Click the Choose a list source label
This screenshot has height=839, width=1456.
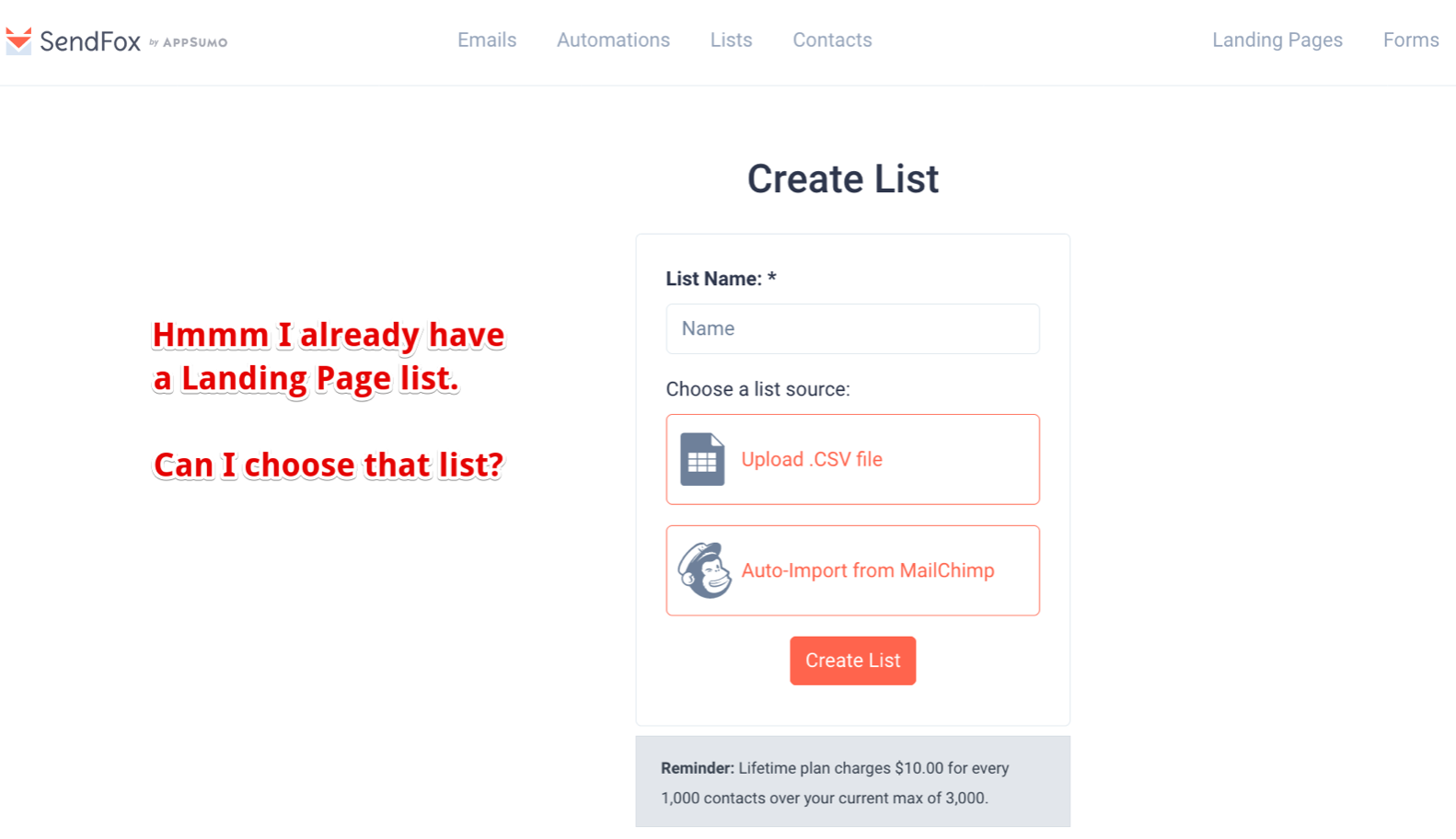coord(757,389)
